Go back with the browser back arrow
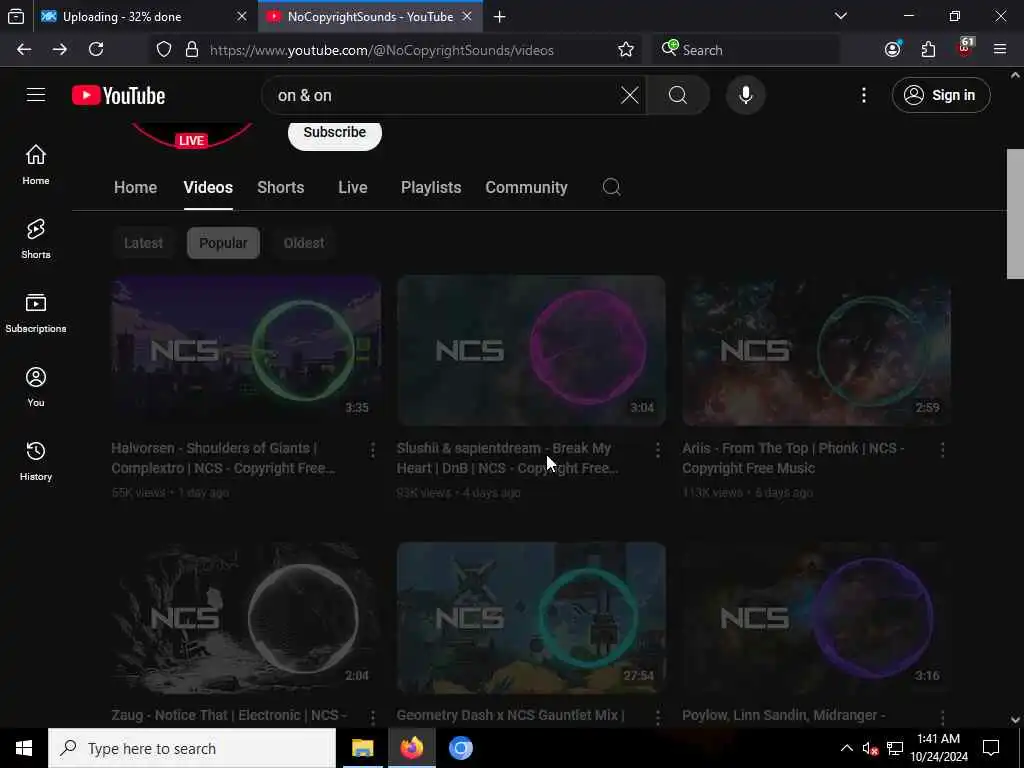1024x768 pixels. coord(24,50)
